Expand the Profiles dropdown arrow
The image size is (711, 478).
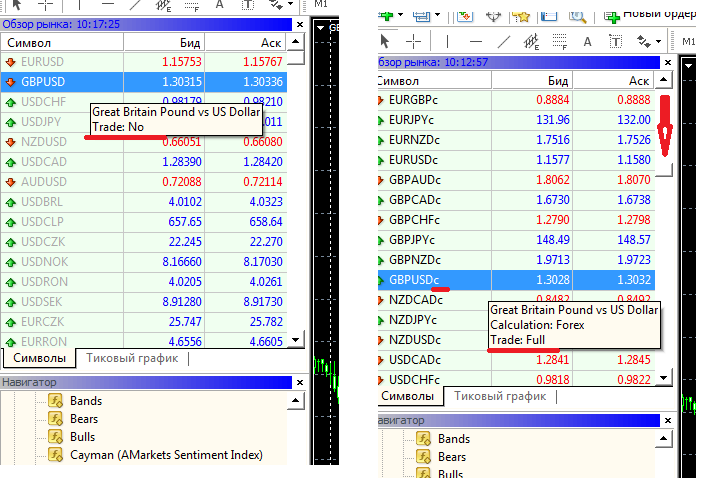pyautogui.click(x=438, y=15)
